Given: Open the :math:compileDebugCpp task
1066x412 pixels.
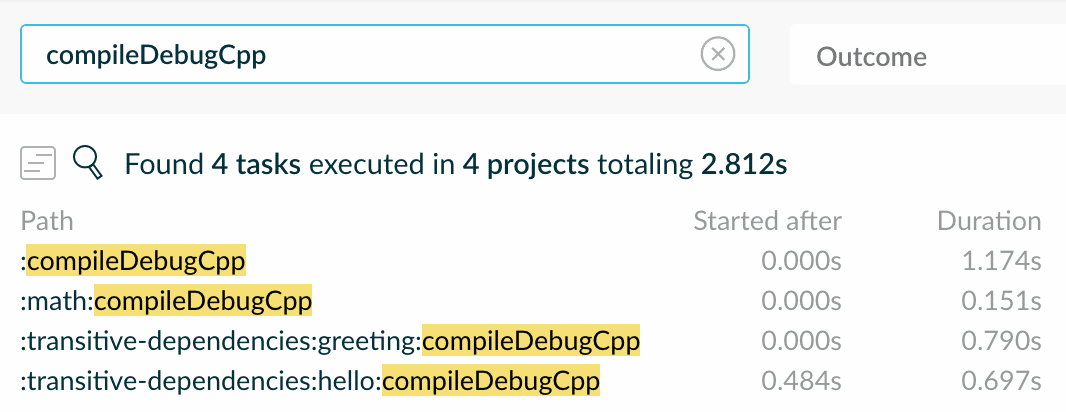Looking at the screenshot, I should 167,301.
